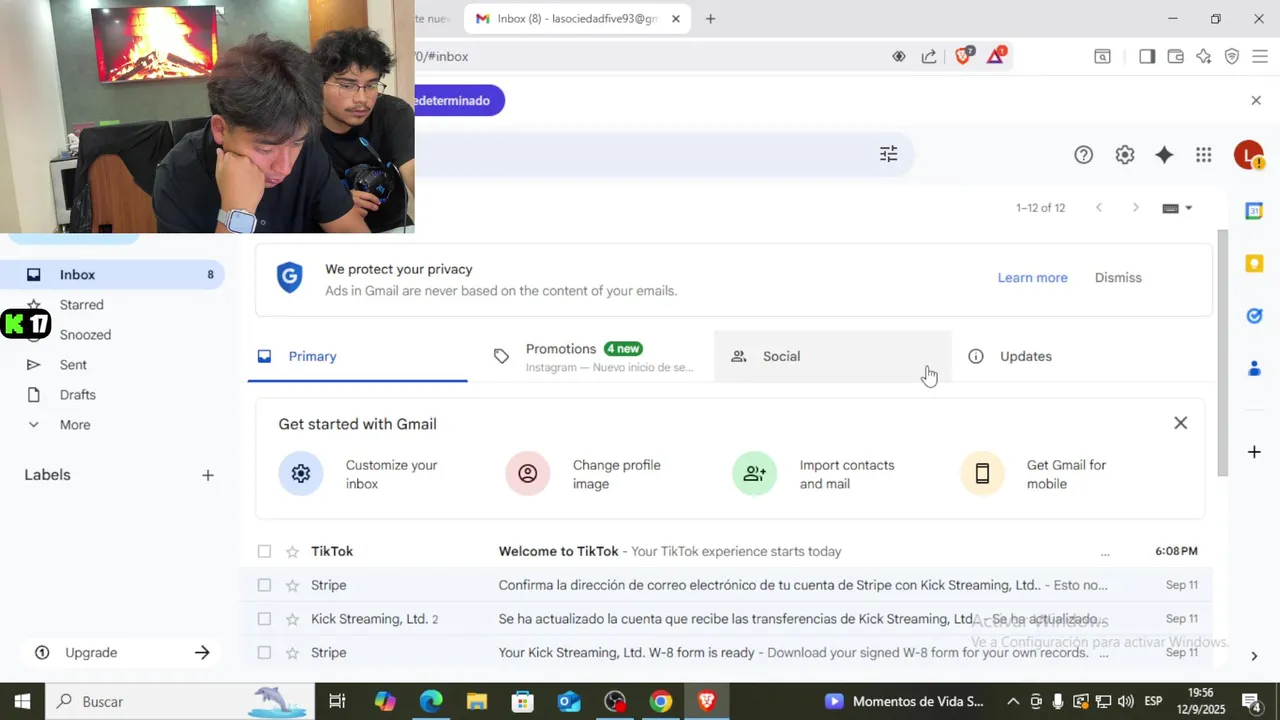Open Brave Rewards triangle icon
Image resolution: width=1280 pixels, height=720 pixels.
point(996,56)
